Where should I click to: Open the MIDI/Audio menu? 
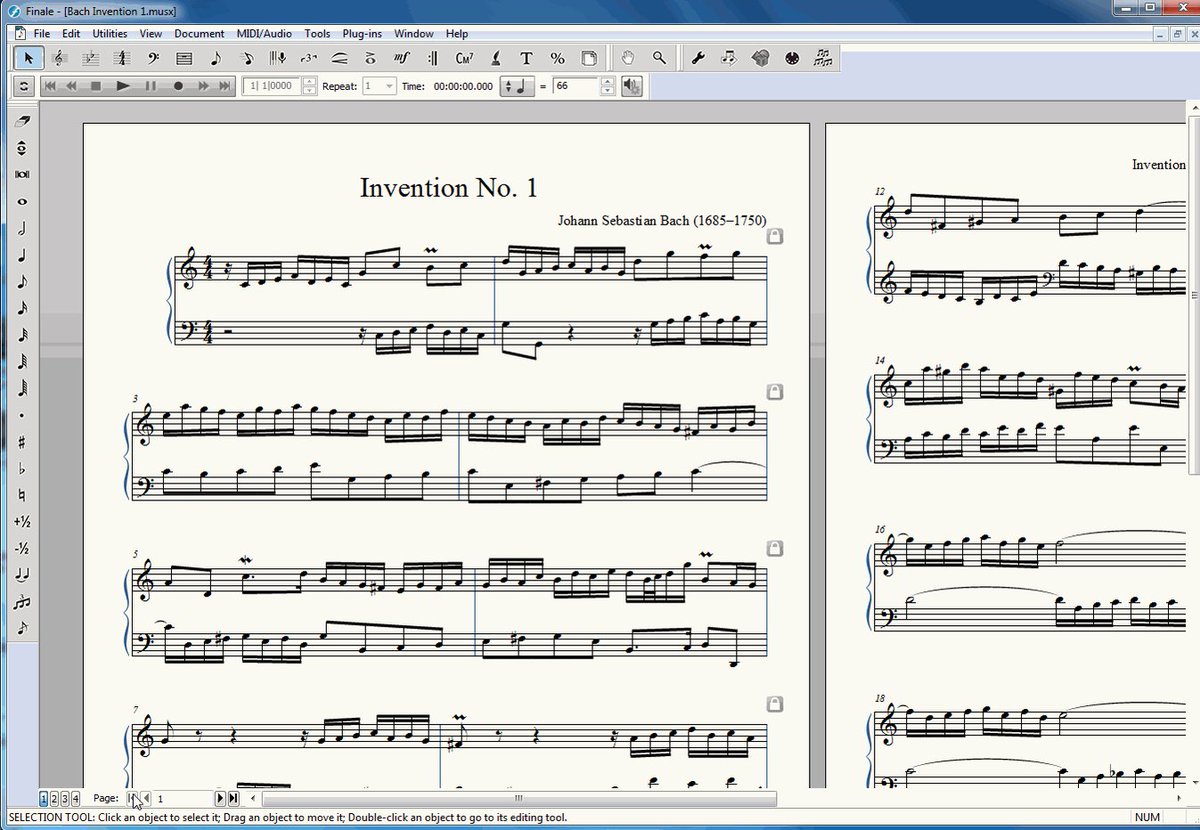264,33
